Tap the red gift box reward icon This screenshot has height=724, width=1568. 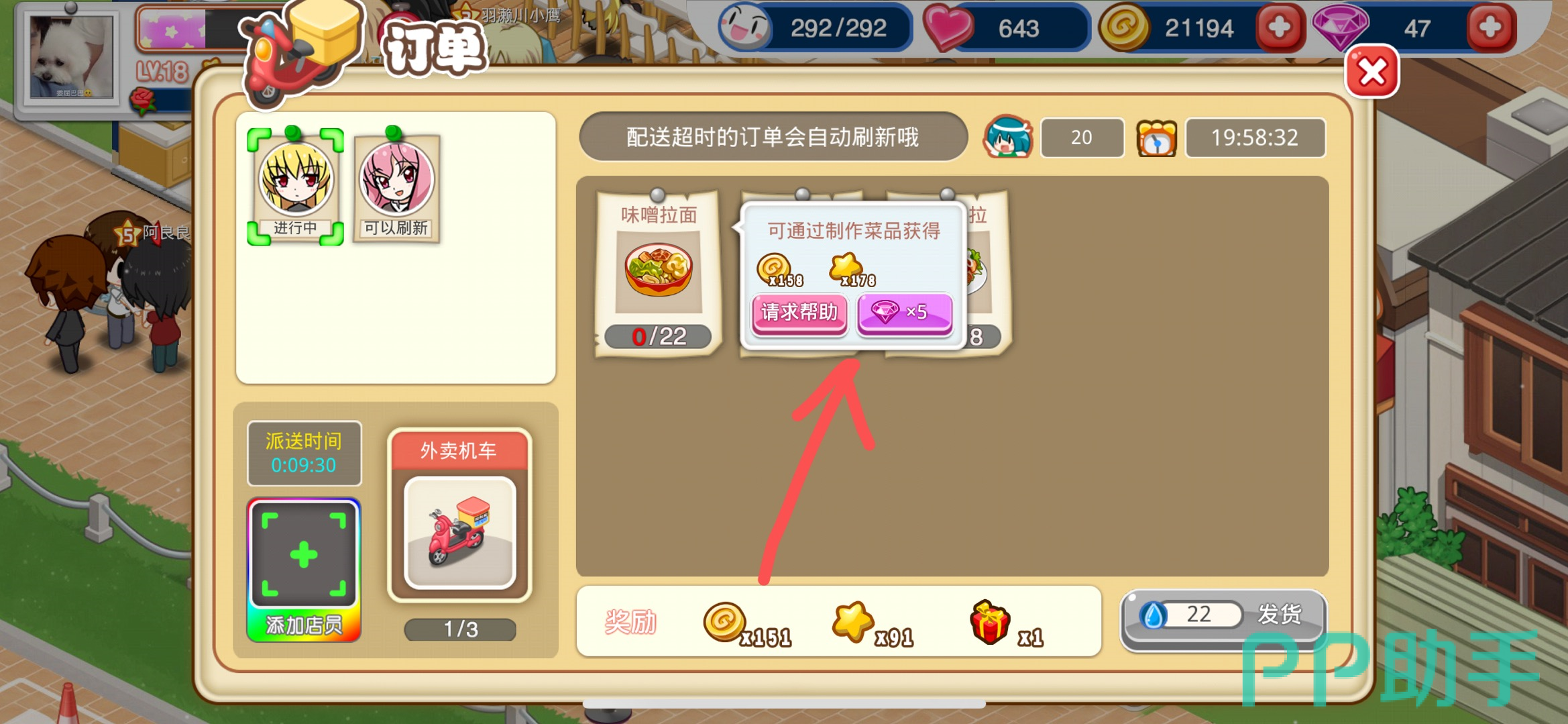[989, 622]
